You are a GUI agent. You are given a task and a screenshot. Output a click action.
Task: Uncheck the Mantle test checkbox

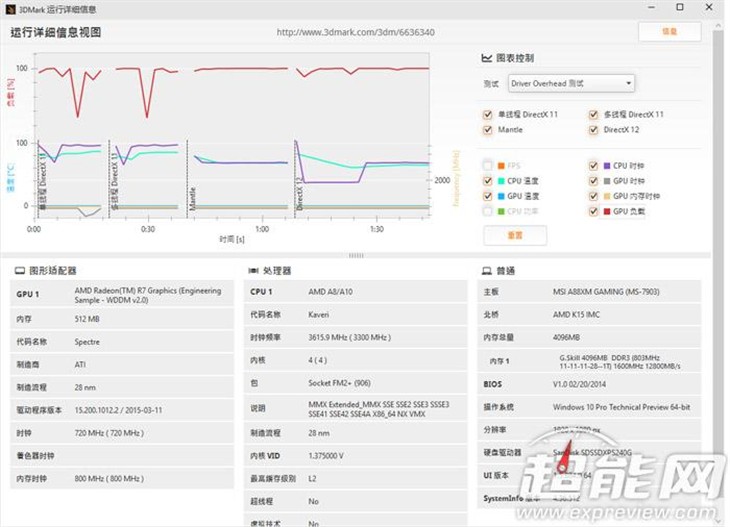tap(487, 130)
